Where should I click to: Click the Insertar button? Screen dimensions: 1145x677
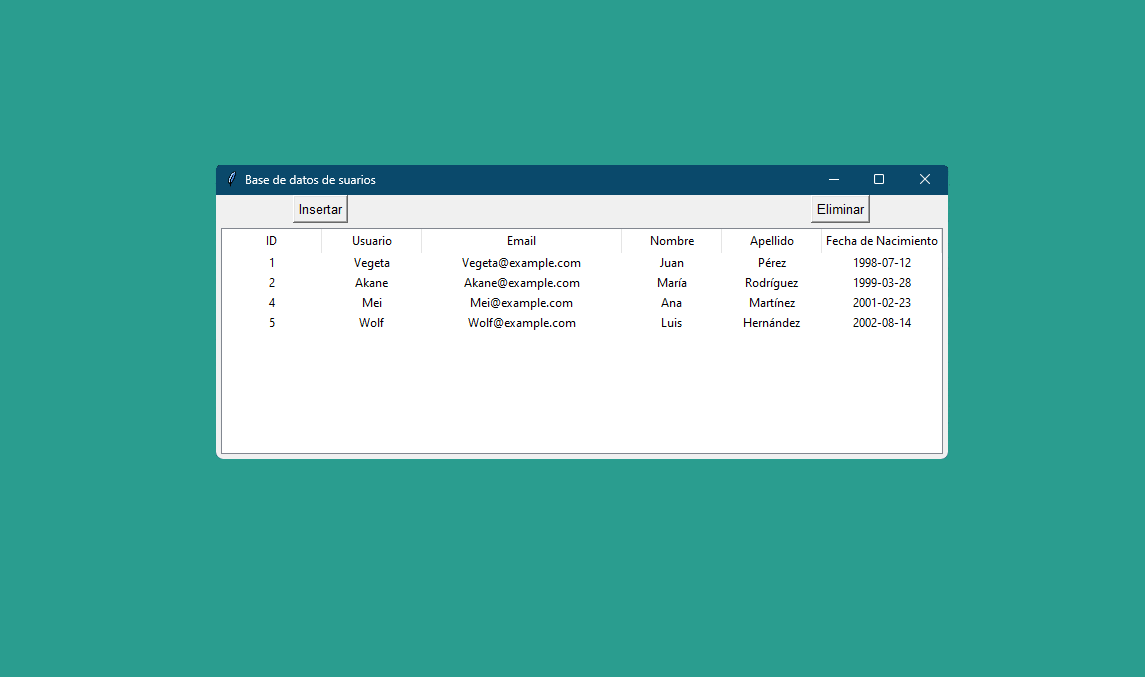[320, 210]
